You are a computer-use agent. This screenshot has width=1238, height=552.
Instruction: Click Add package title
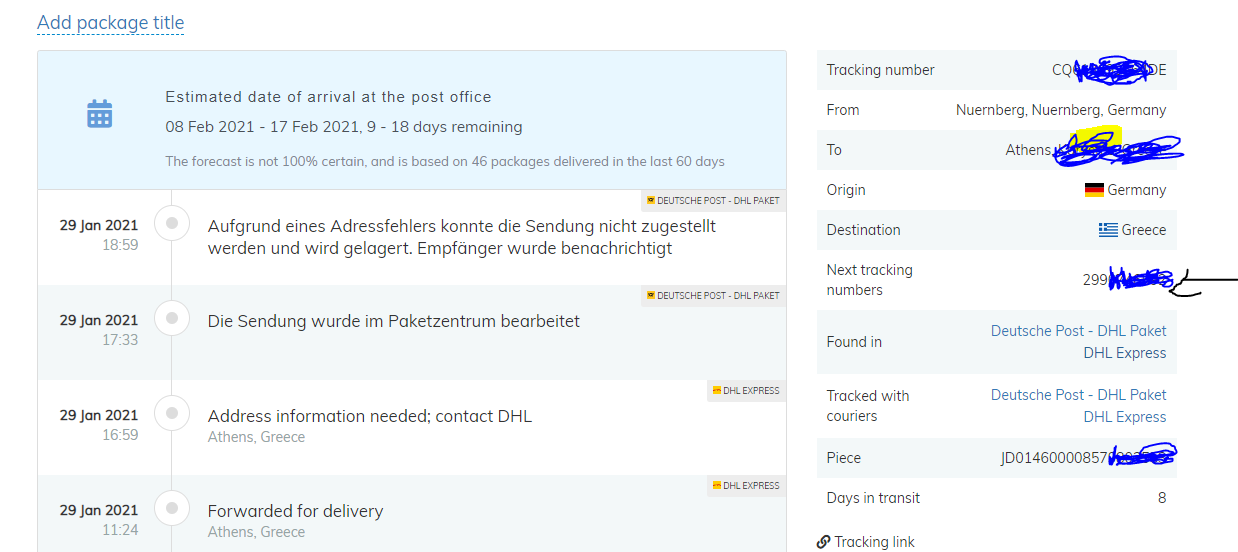click(x=110, y=22)
